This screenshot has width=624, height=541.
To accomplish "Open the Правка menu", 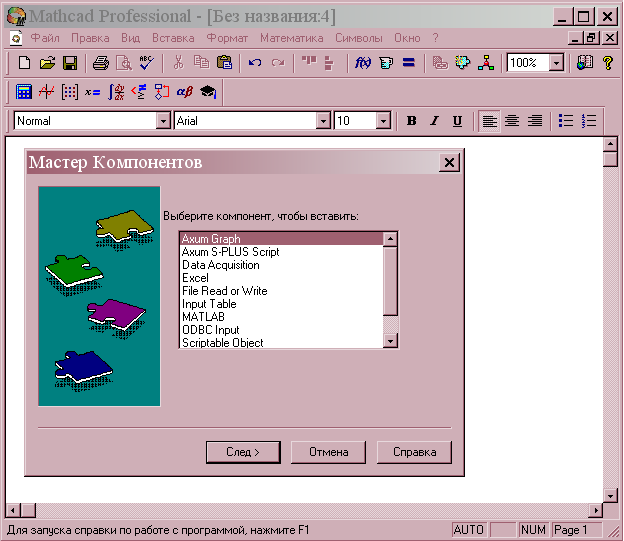I will (x=90, y=38).
